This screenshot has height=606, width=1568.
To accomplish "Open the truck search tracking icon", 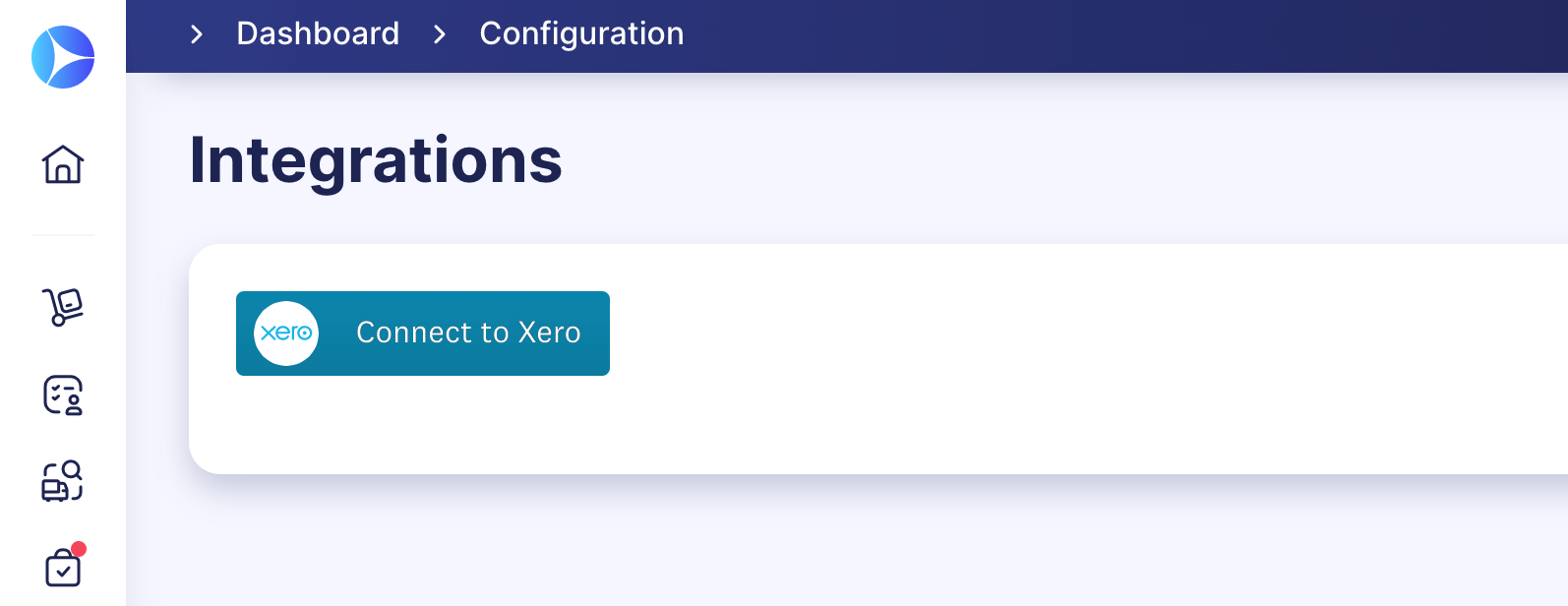I will coord(63,481).
